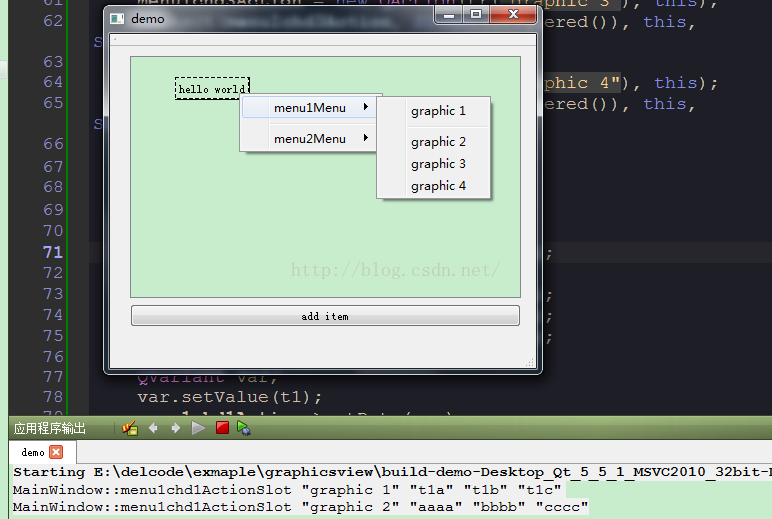772x519 pixels.
Task: Click the green run-with-debug icon
Action: [x=244, y=428]
